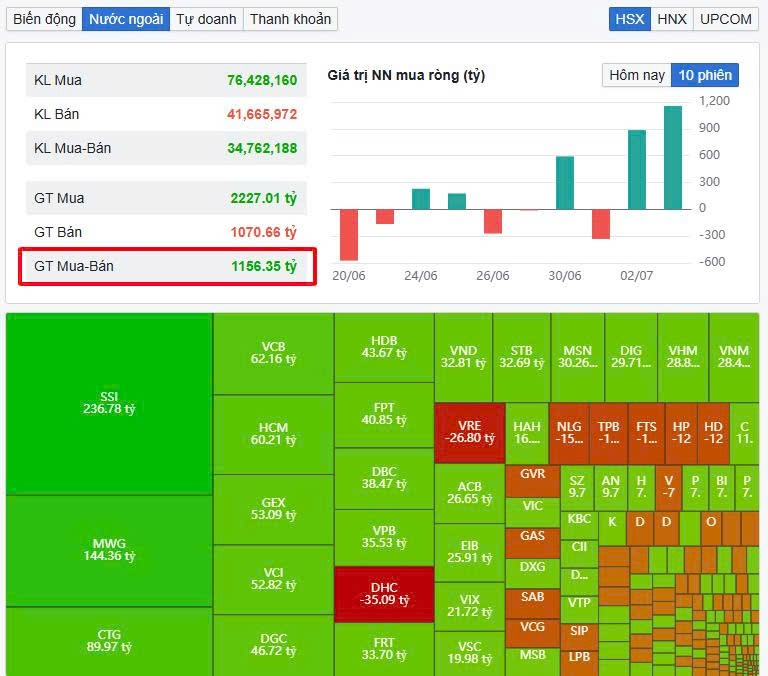Click the green bar above 02/07
Viewport: 768px width, 676px height.
[637, 169]
